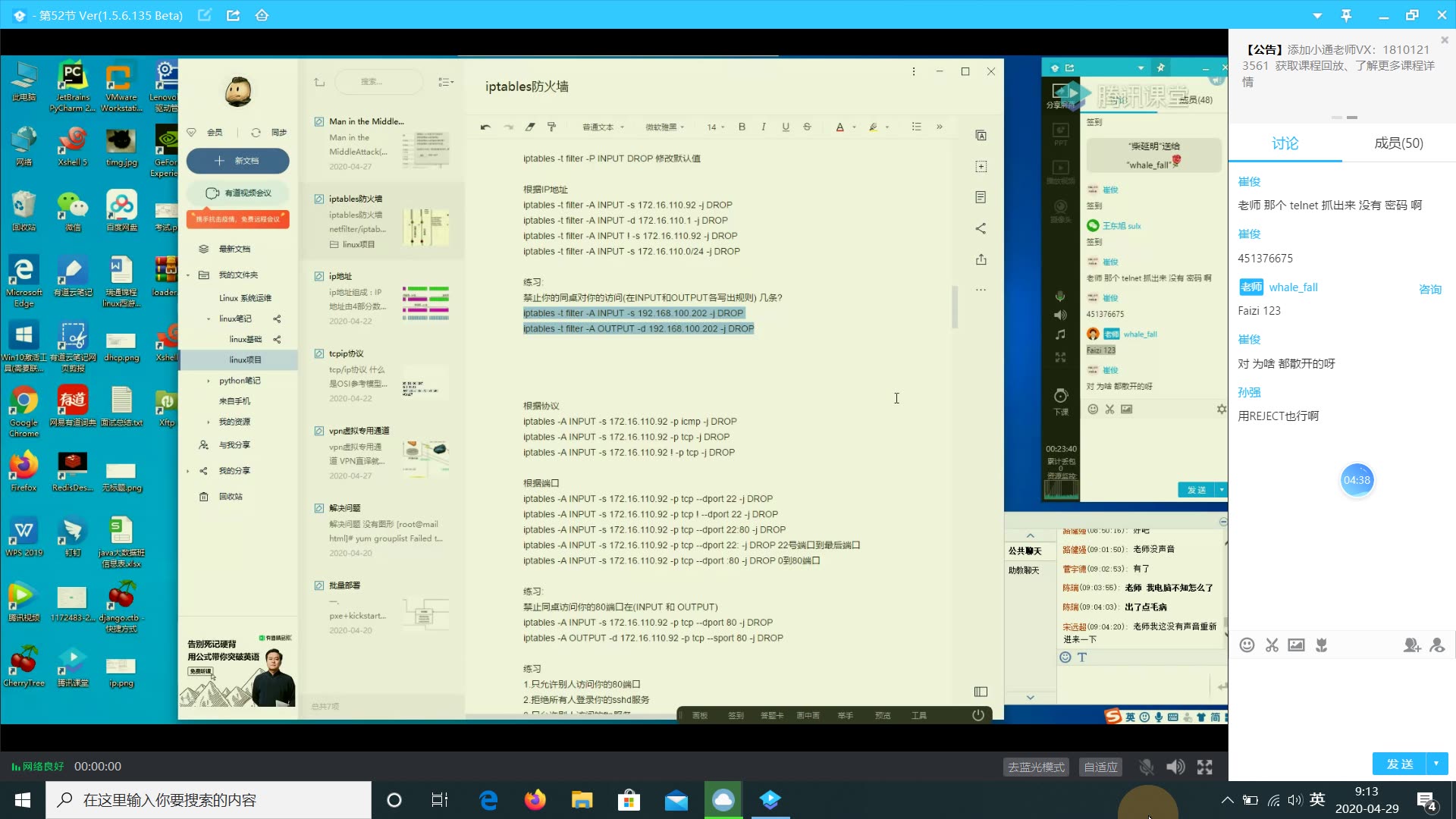The width and height of the screenshot is (1456, 819).
Task: Click the flower gift icon in chat
Action: [x=1322, y=645]
